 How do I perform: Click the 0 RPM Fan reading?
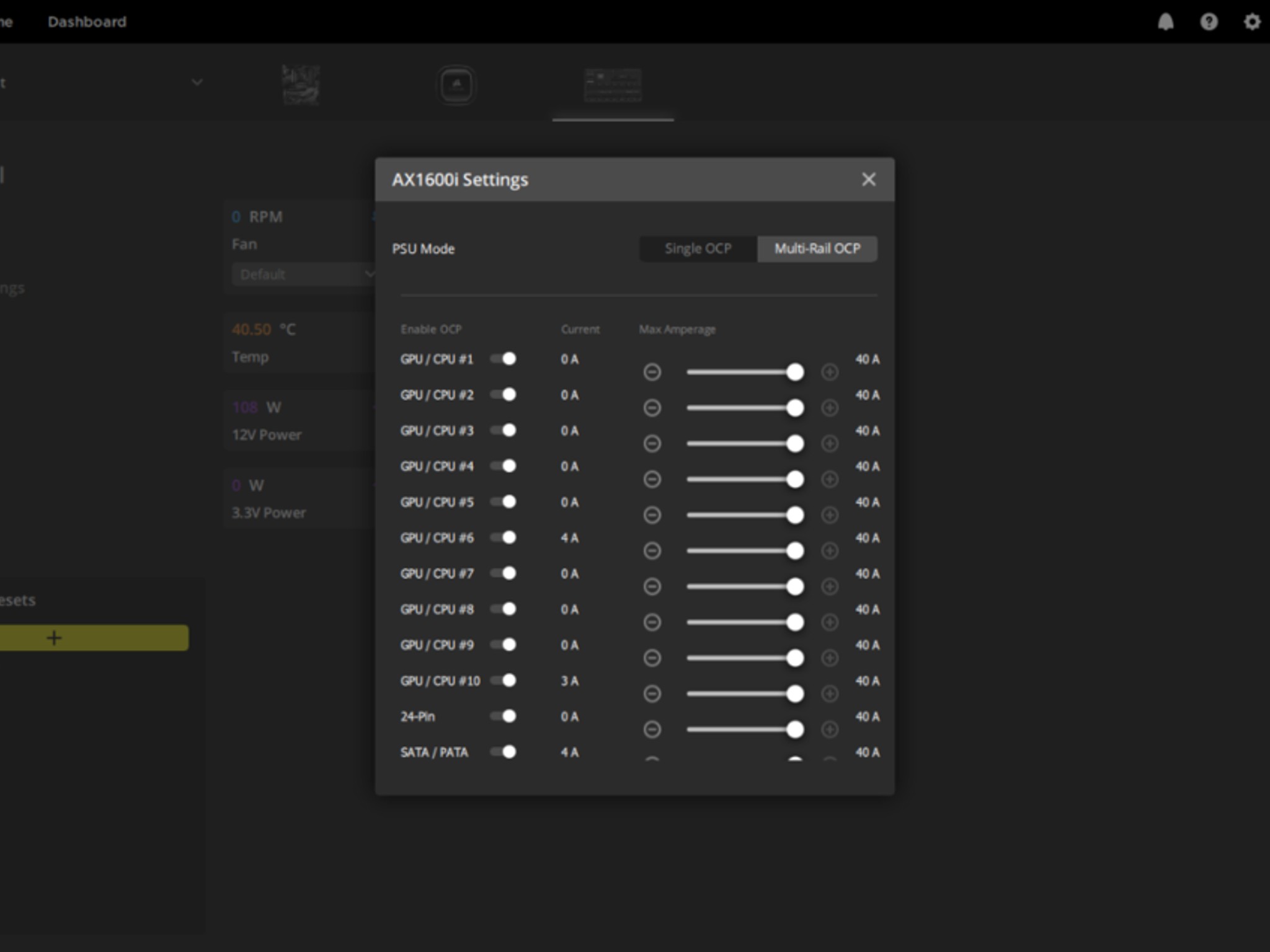pos(257,217)
